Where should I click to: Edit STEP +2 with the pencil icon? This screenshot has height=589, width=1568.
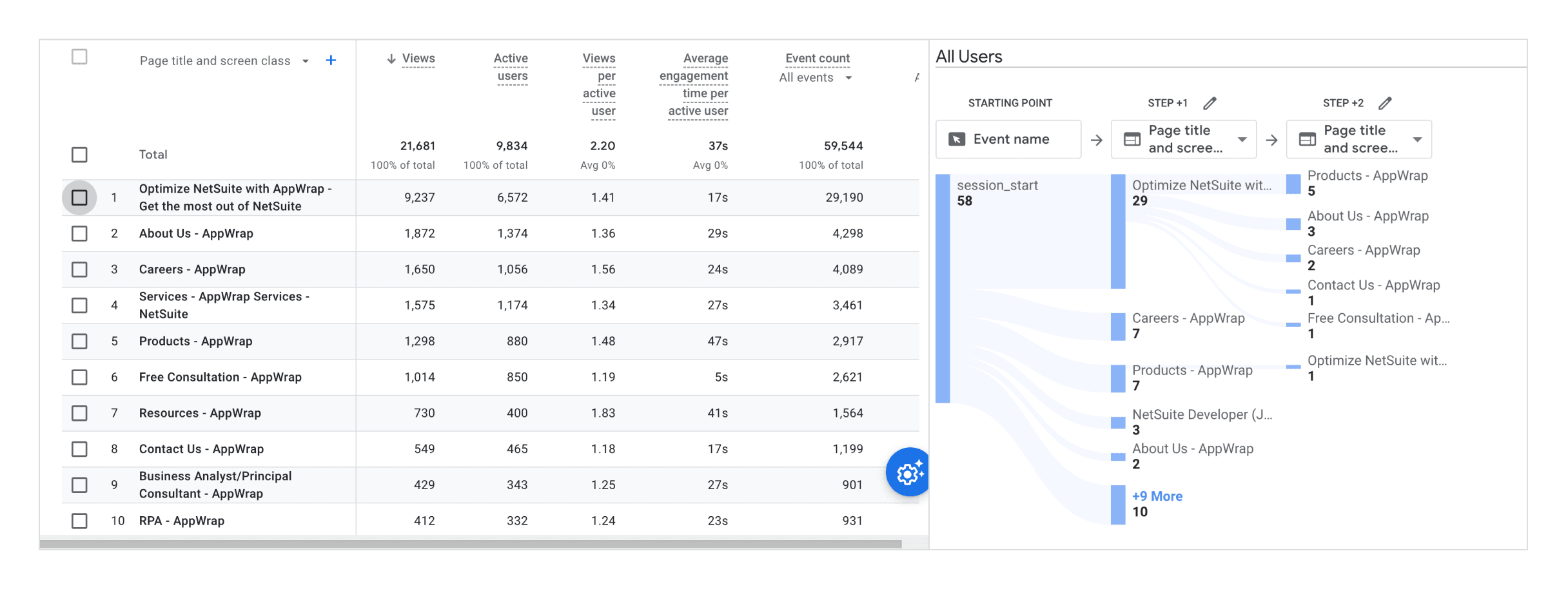tap(1385, 103)
